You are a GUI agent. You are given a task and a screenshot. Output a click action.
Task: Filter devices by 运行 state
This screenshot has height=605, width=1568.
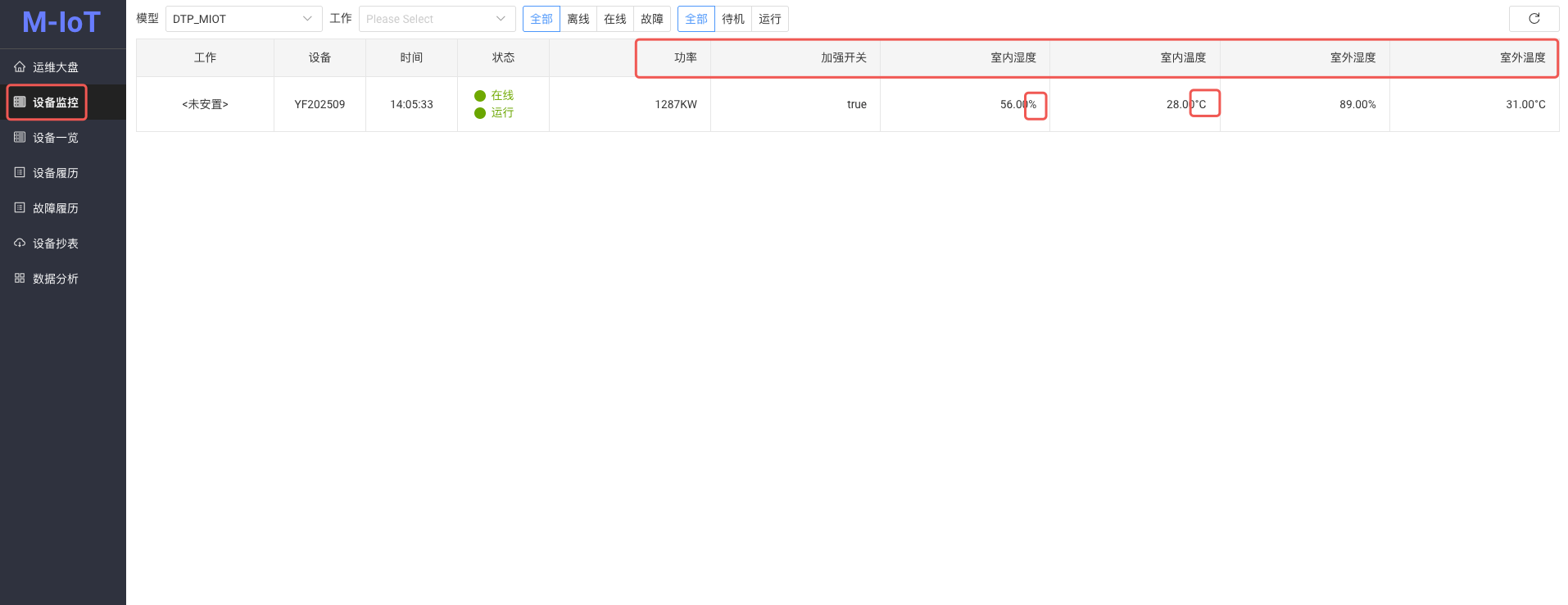click(x=770, y=19)
